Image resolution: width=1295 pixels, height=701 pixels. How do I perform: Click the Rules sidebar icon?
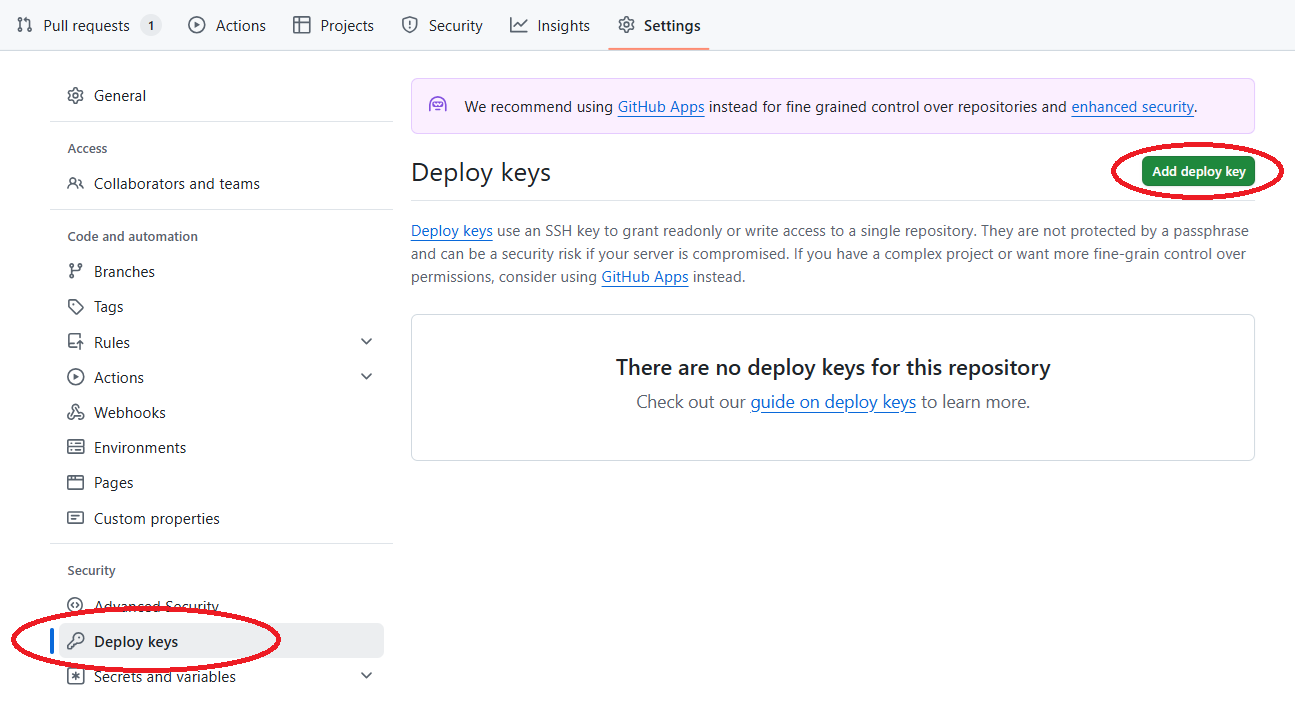pos(76,341)
